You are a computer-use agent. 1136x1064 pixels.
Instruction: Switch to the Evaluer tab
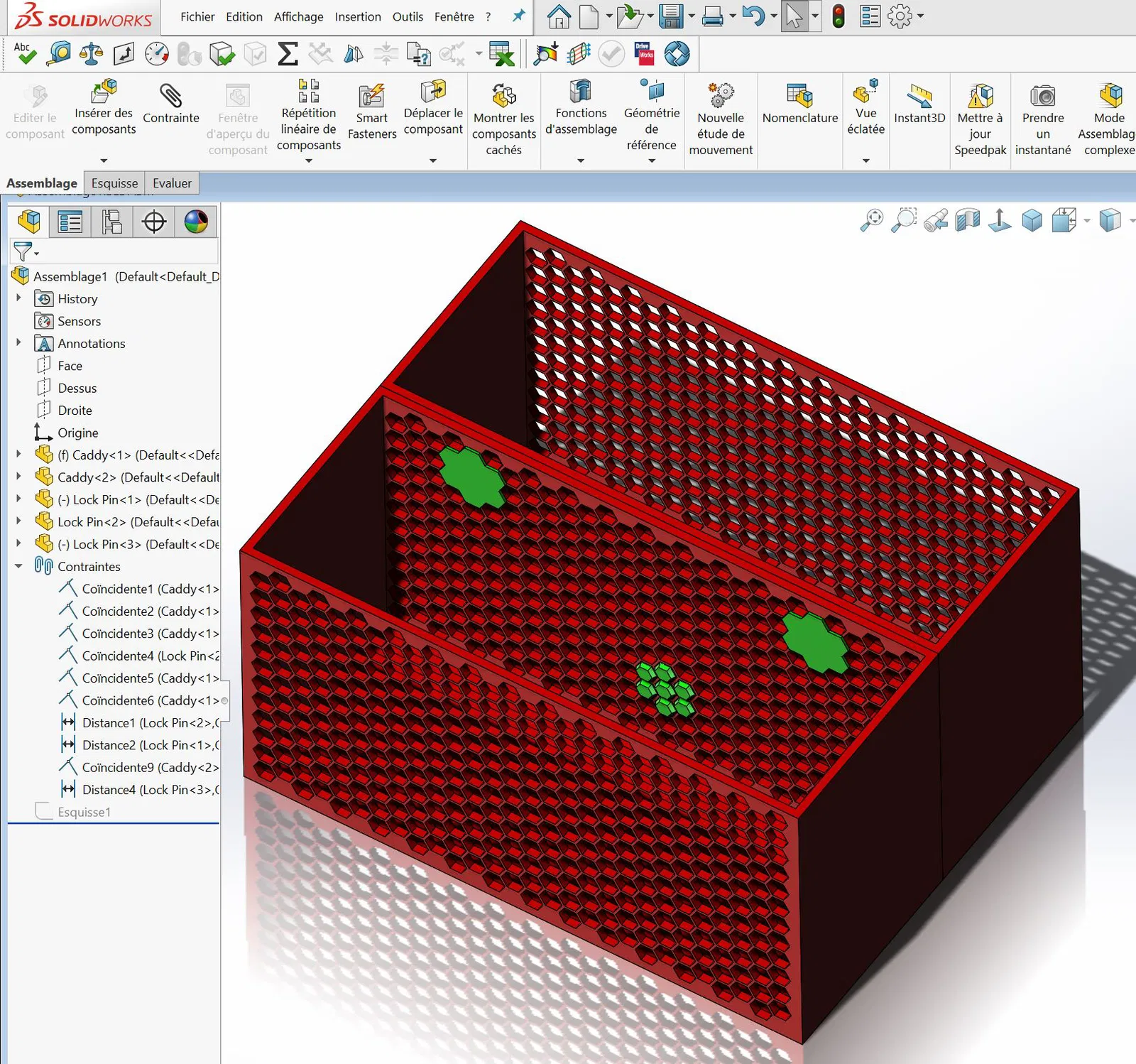[172, 183]
